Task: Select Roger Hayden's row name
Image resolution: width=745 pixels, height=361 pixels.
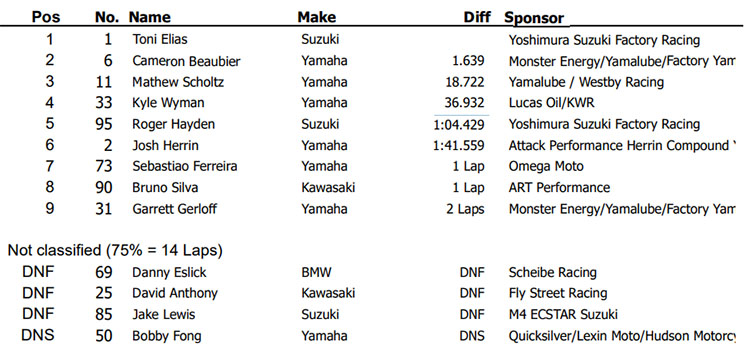Action: tap(173, 124)
